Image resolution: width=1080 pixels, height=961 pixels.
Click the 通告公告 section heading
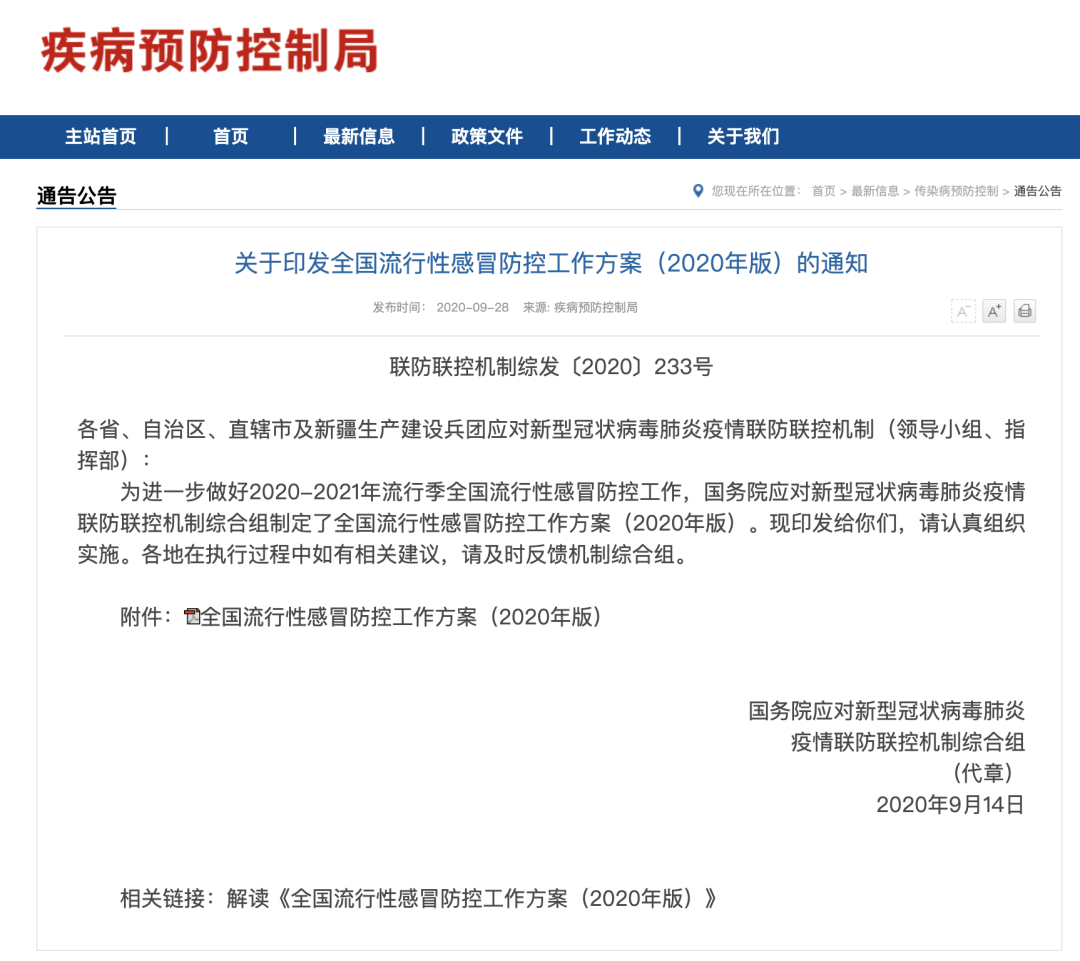coord(76,196)
